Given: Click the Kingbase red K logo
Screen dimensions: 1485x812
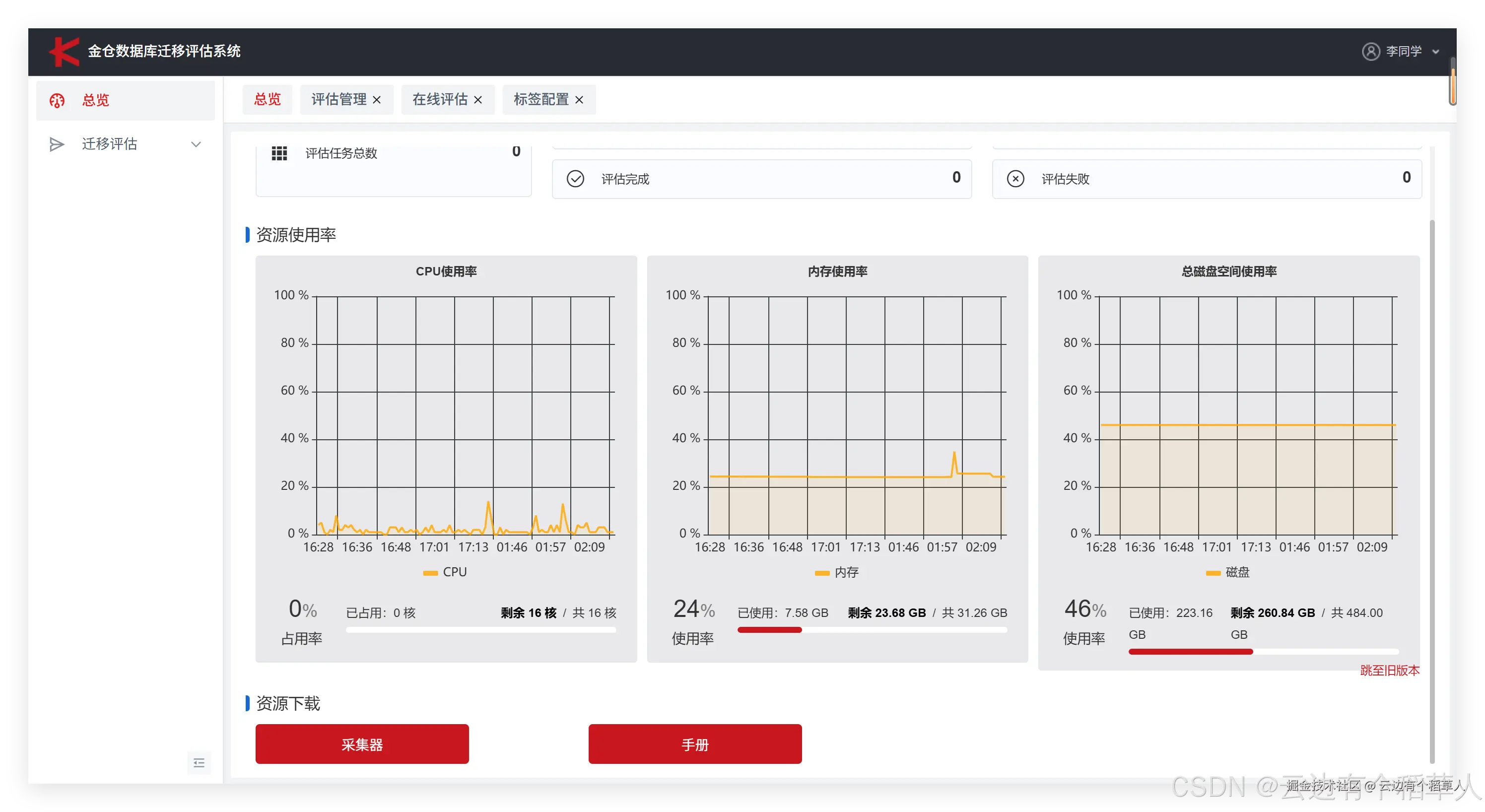Looking at the screenshot, I should coord(64,51).
